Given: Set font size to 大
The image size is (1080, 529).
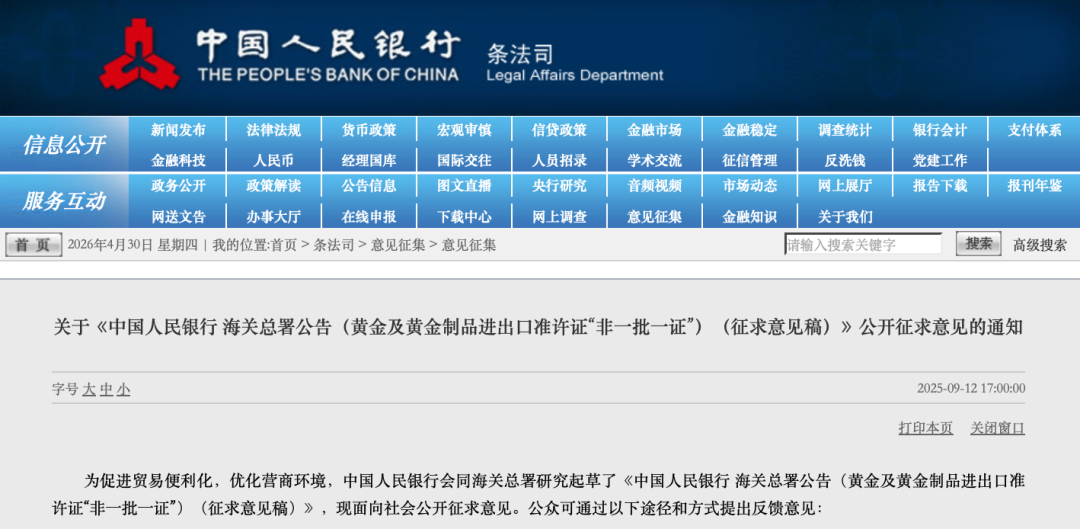Looking at the screenshot, I should click(89, 390).
